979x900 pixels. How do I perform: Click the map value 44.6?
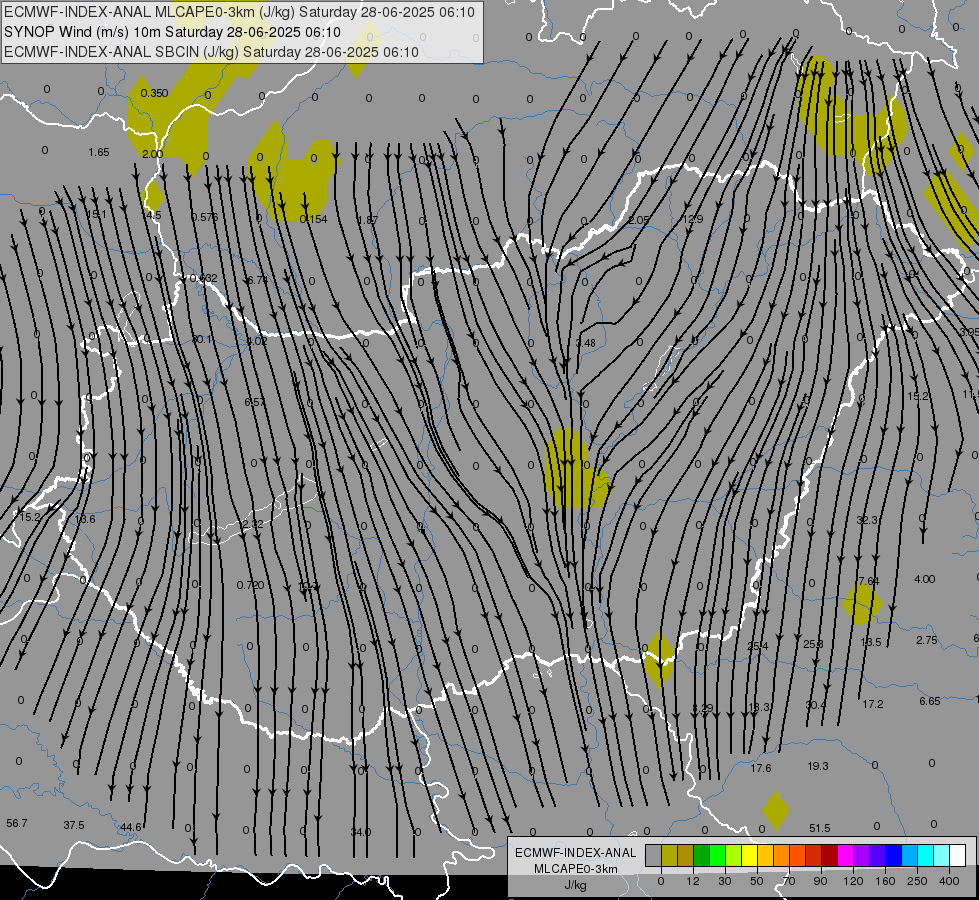[x=130, y=827]
